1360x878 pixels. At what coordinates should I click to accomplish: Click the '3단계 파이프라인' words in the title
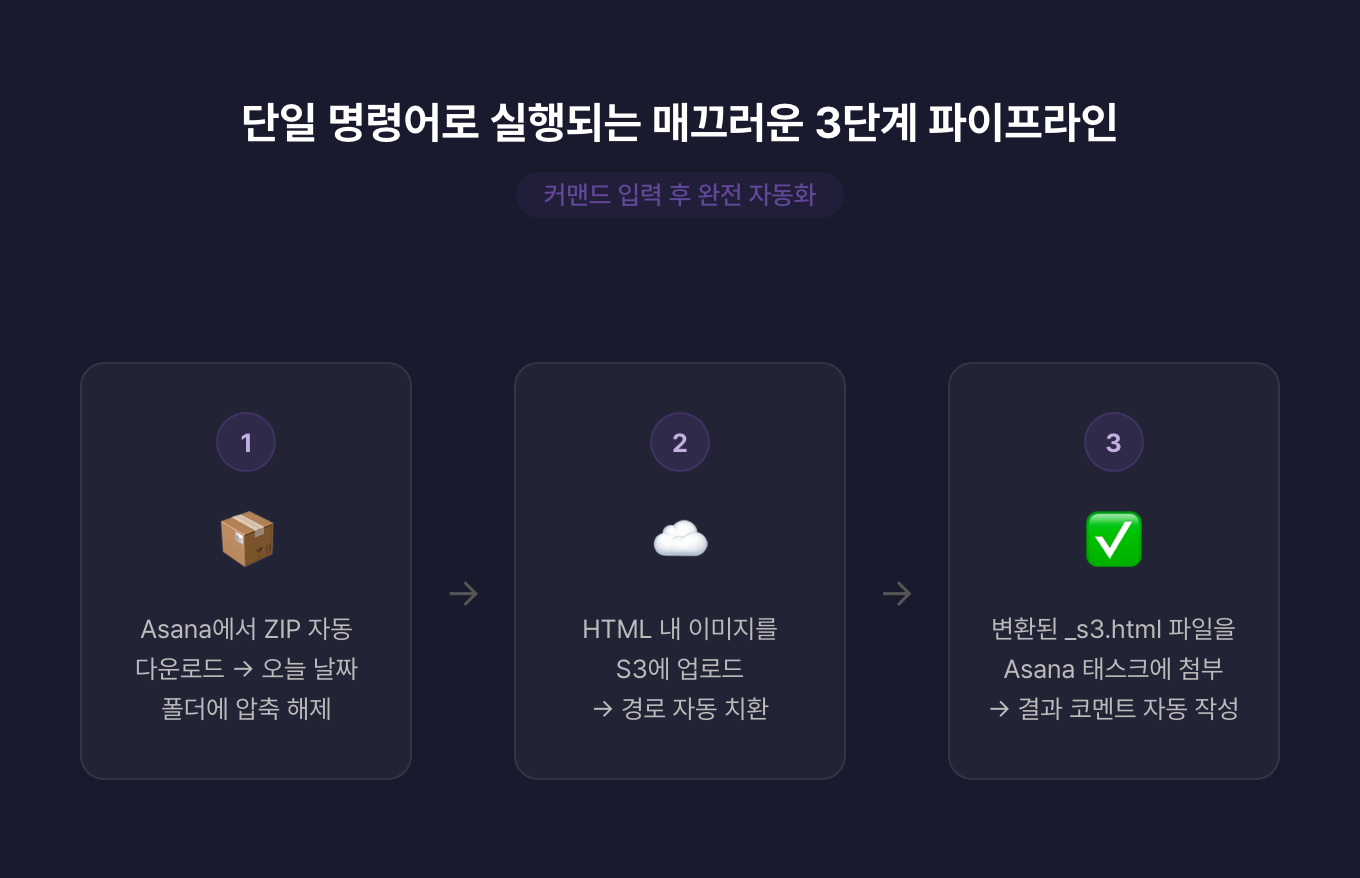[966, 123]
